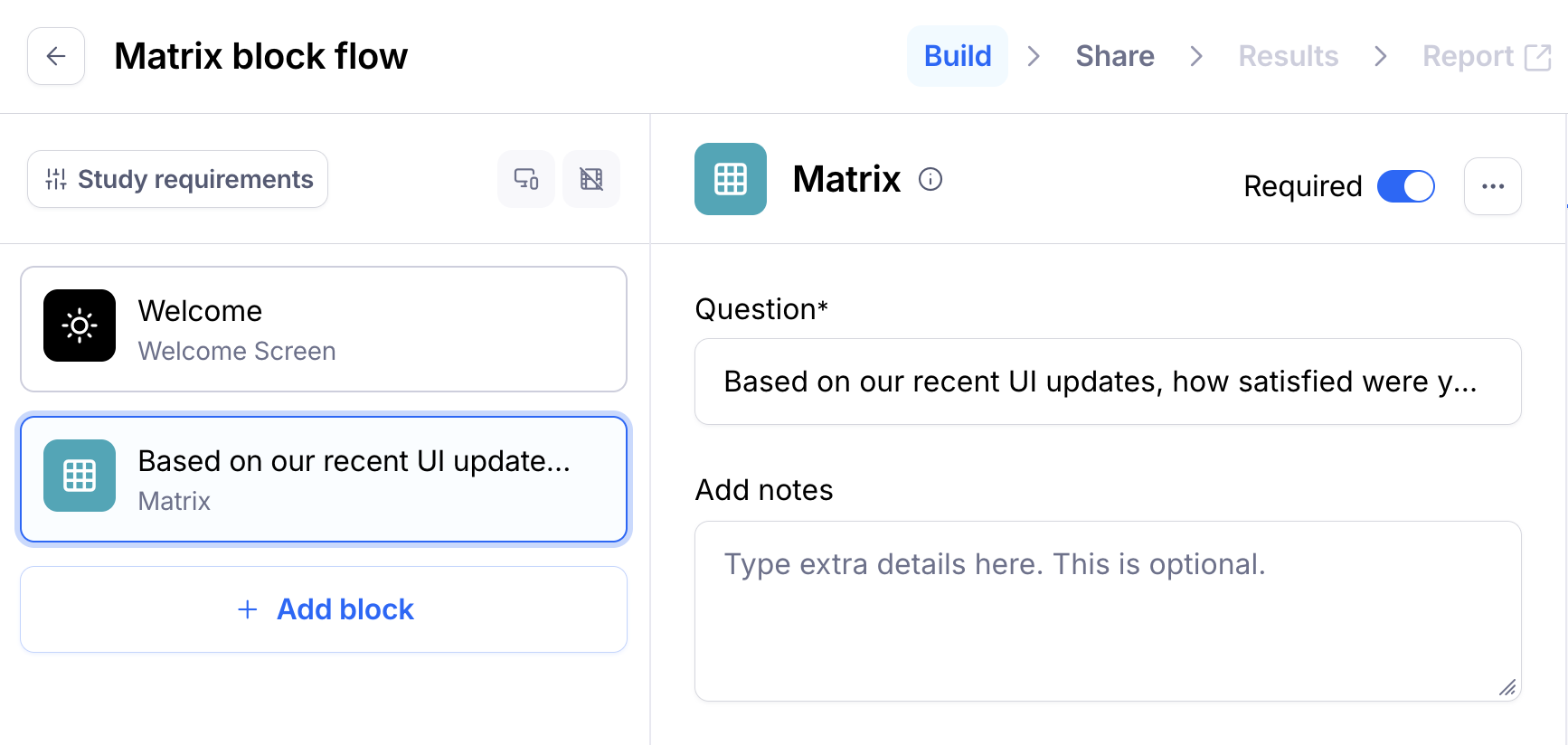The width and height of the screenshot is (1568, 745).
Task: Open the three-dots more options menu
Action: (x=1493, y=186)
